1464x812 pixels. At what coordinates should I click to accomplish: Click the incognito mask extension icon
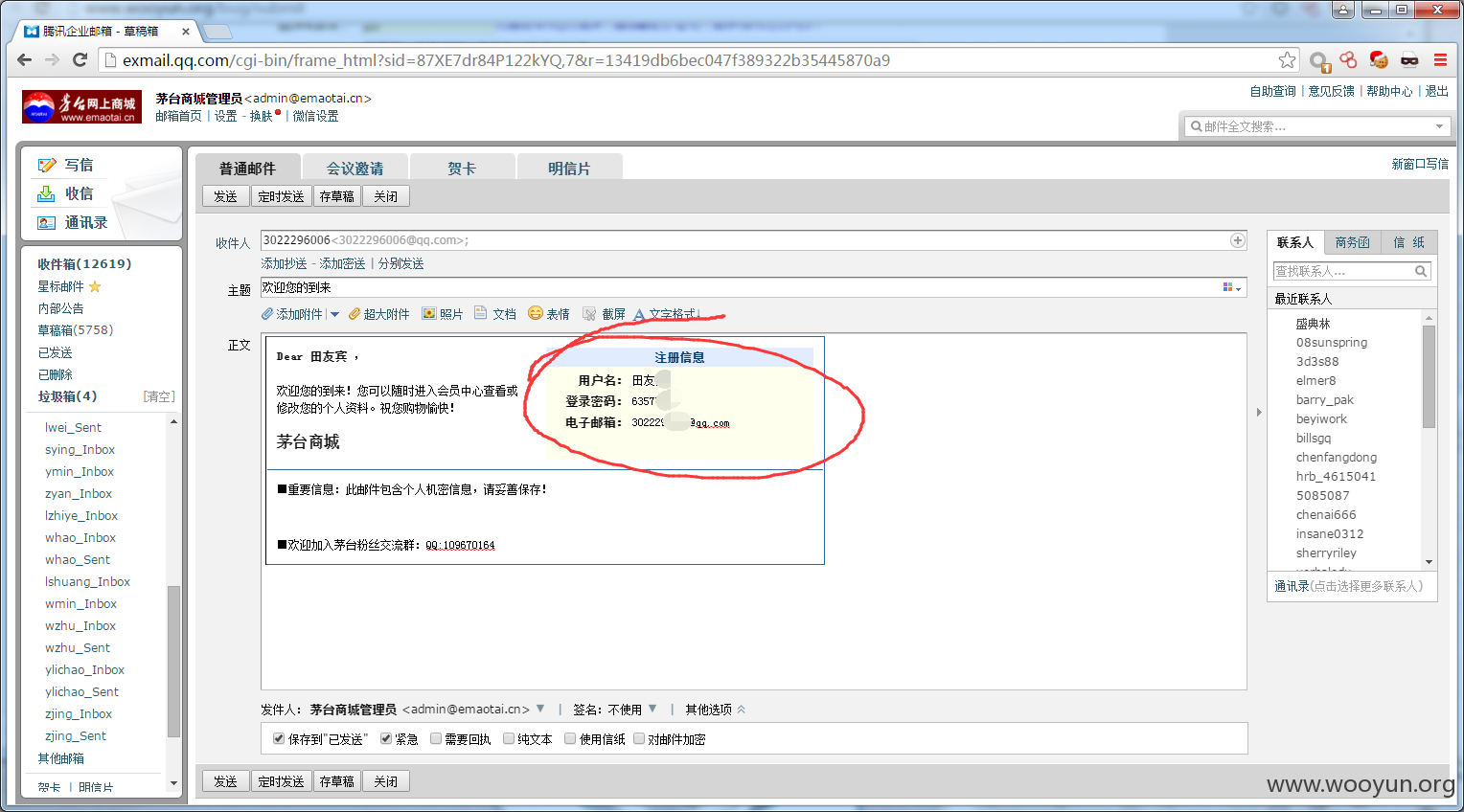click(x=1409, y=60)
